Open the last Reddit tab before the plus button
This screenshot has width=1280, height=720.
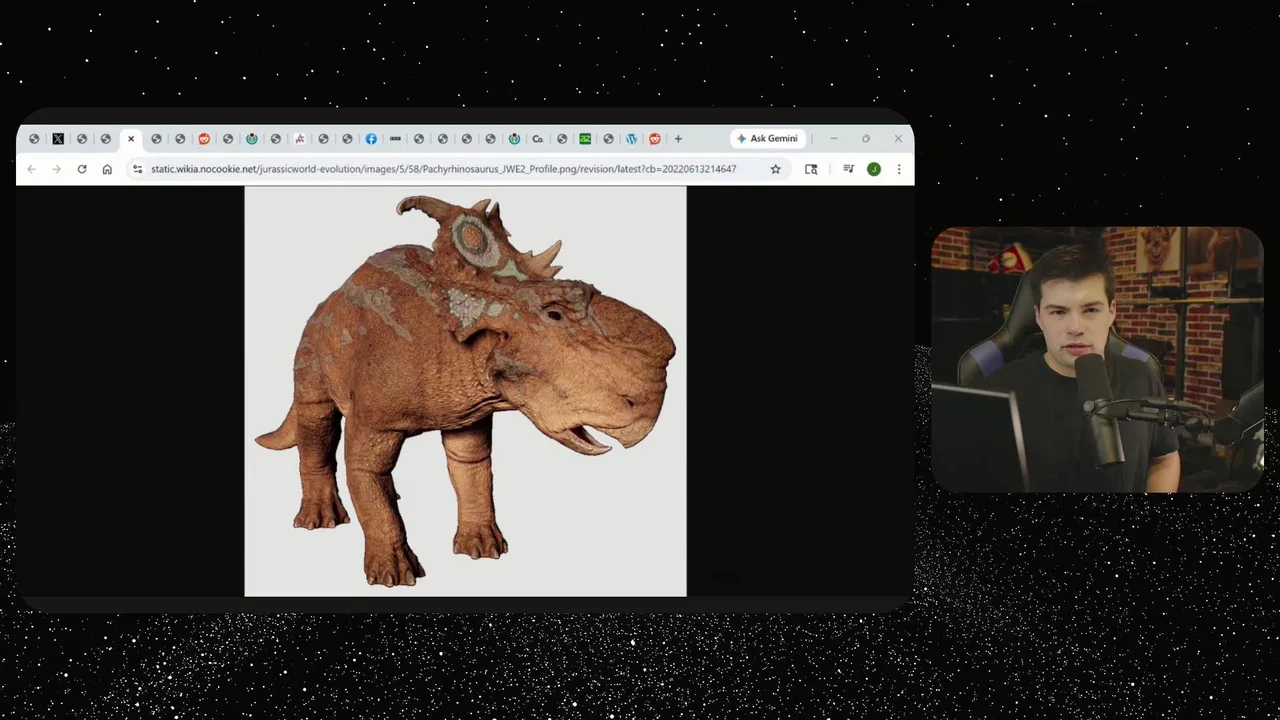tap(655, 139)
